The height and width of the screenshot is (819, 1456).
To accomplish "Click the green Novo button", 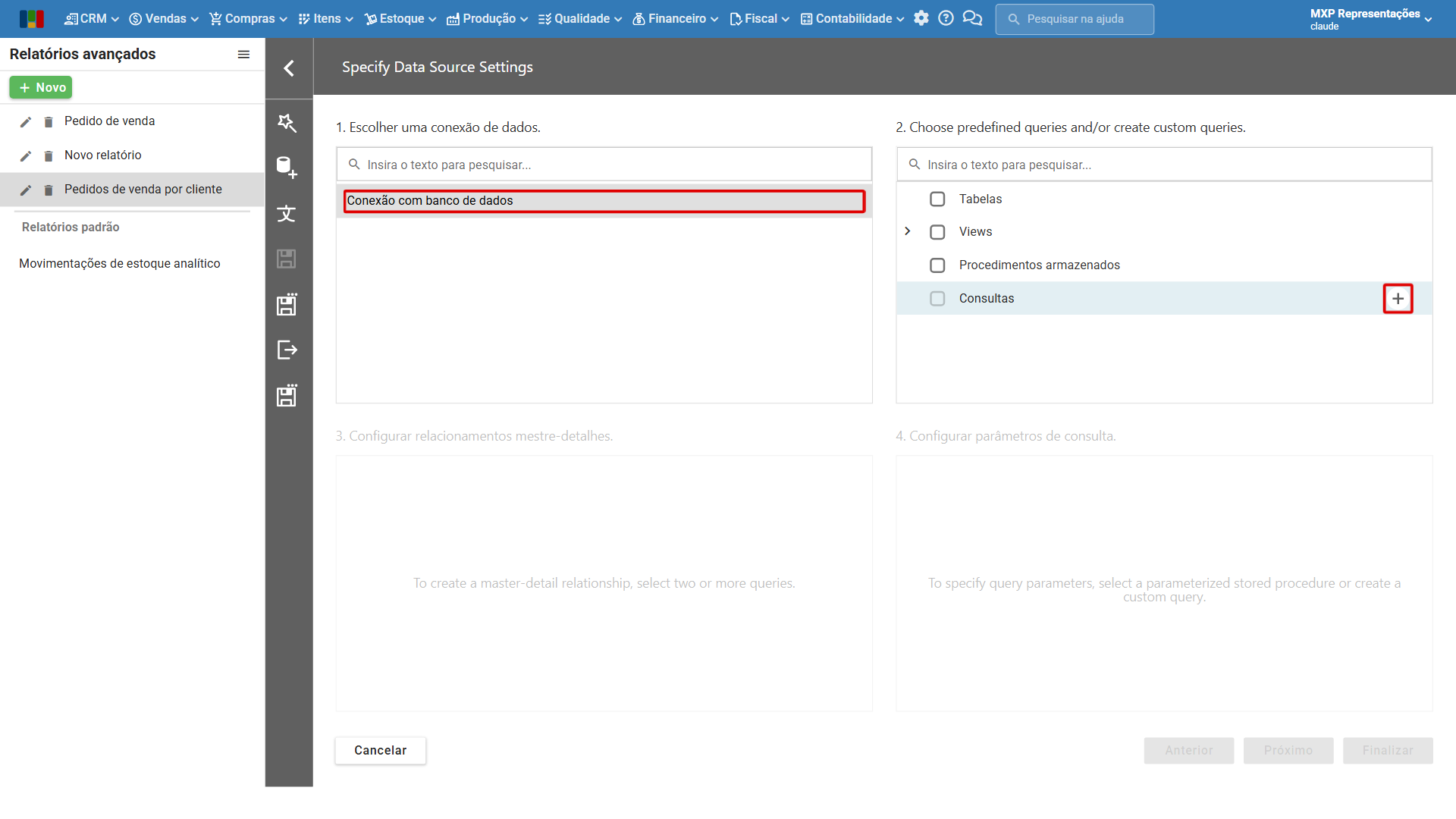I will (x=41, y=88).
